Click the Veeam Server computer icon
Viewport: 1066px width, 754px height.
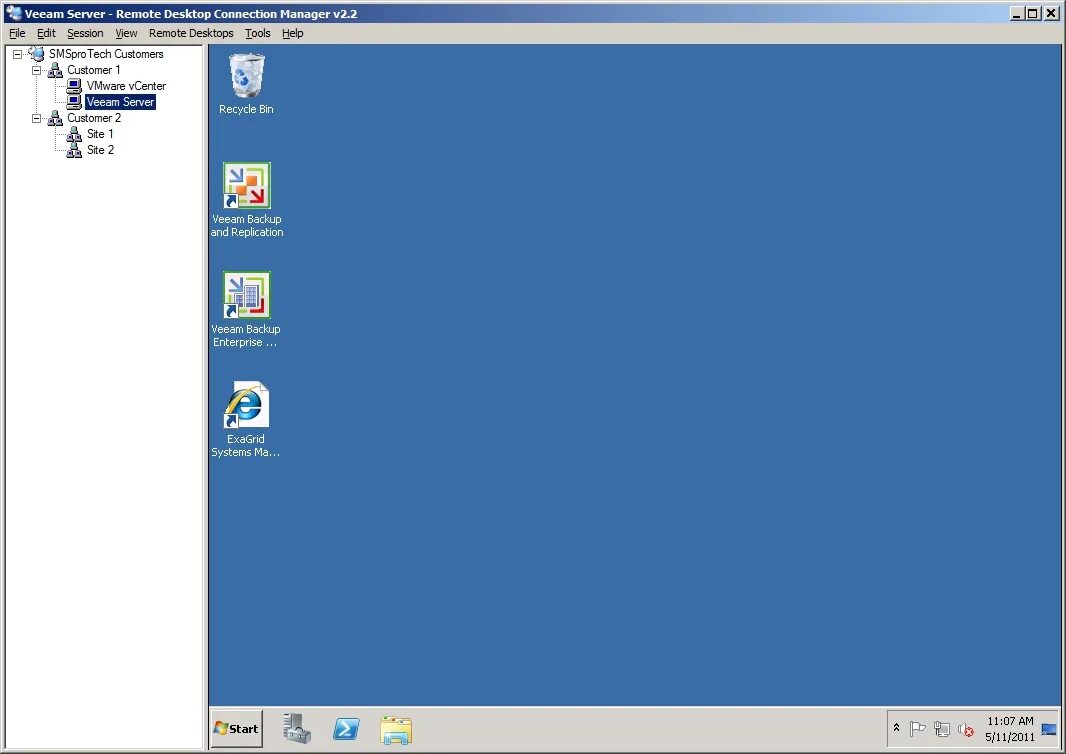pyautogui.click(x=74, y=102)
